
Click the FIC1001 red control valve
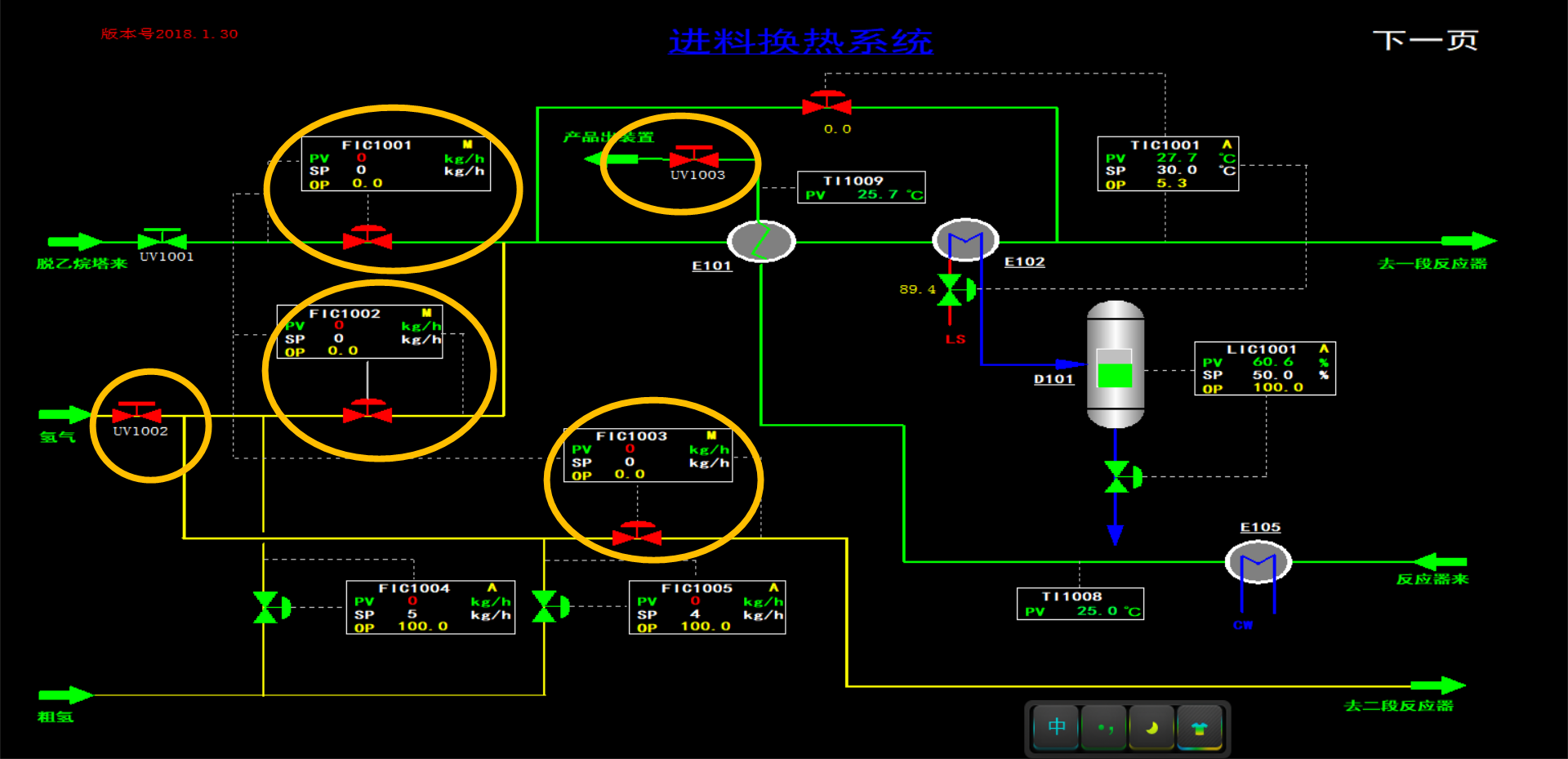point(367,238)
